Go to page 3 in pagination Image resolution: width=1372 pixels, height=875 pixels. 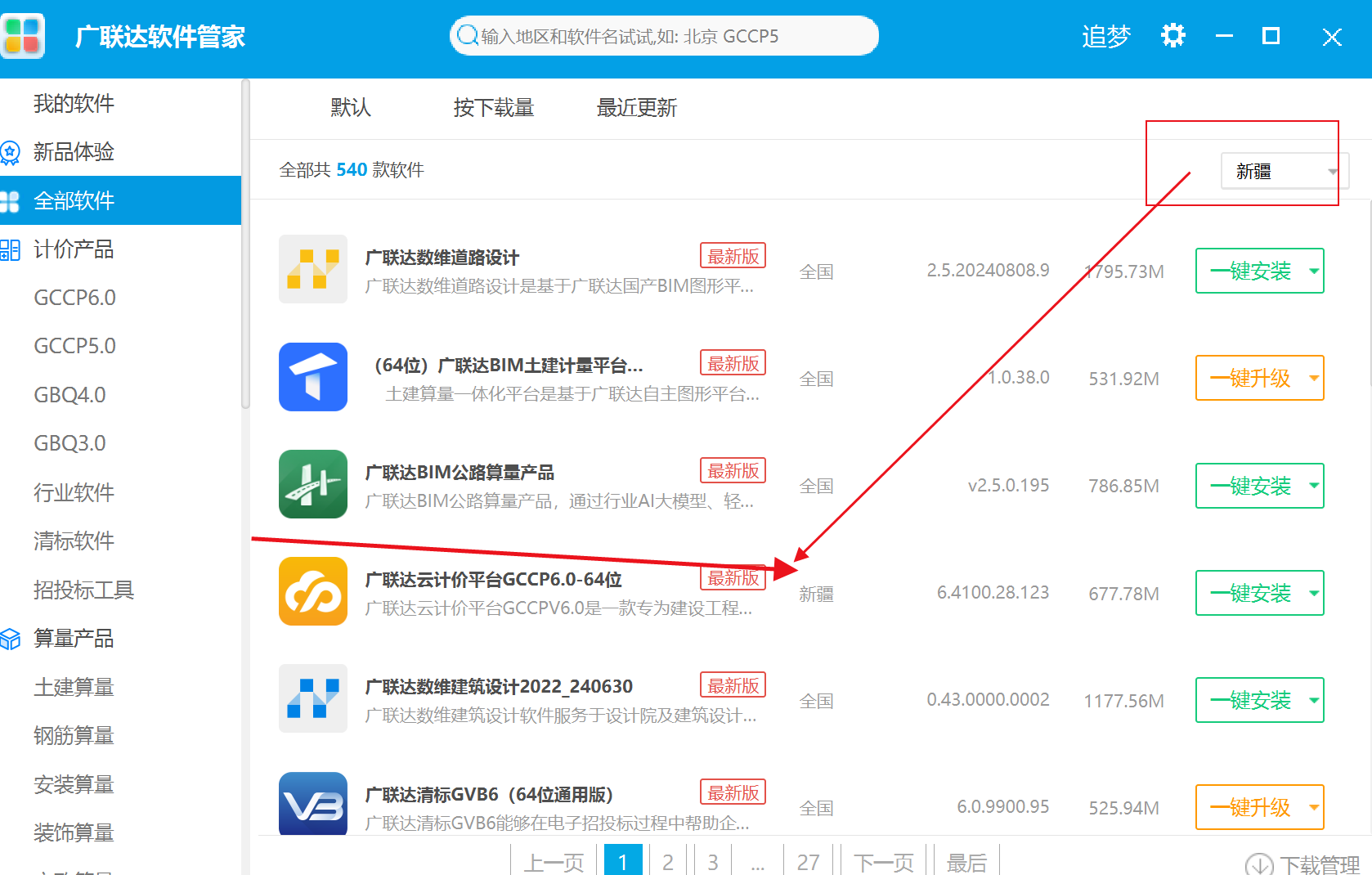pos(713,861)
